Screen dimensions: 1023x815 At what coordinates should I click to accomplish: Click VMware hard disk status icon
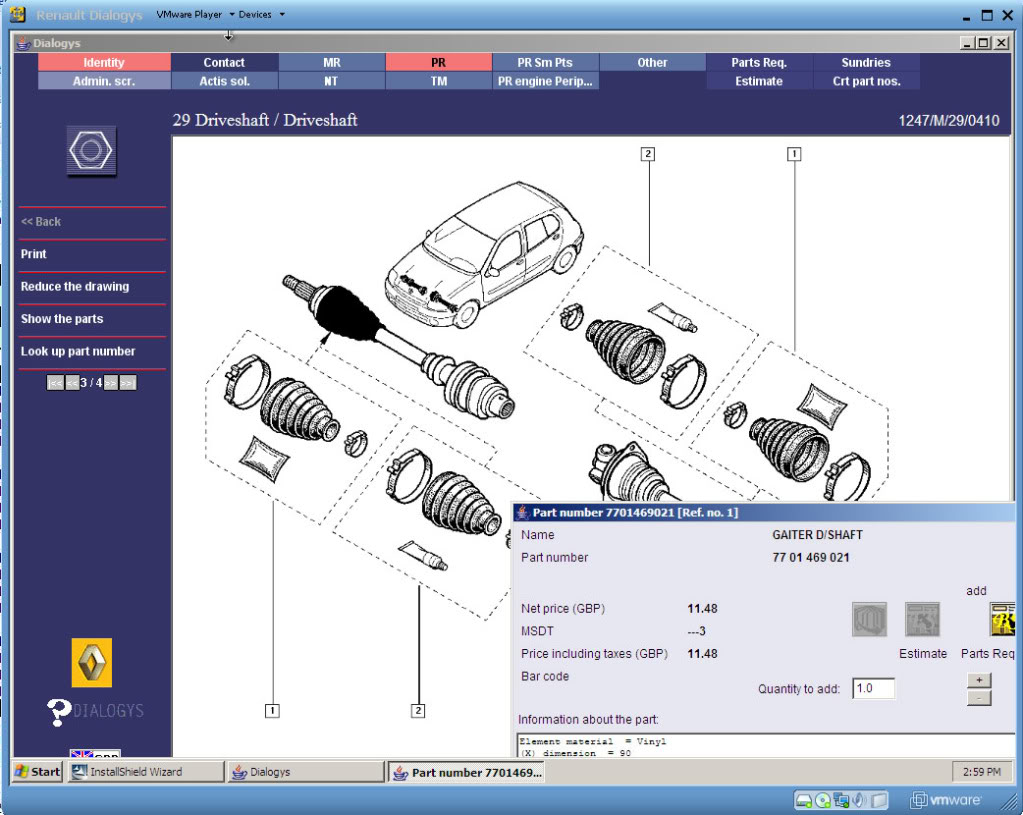(804, 801)
